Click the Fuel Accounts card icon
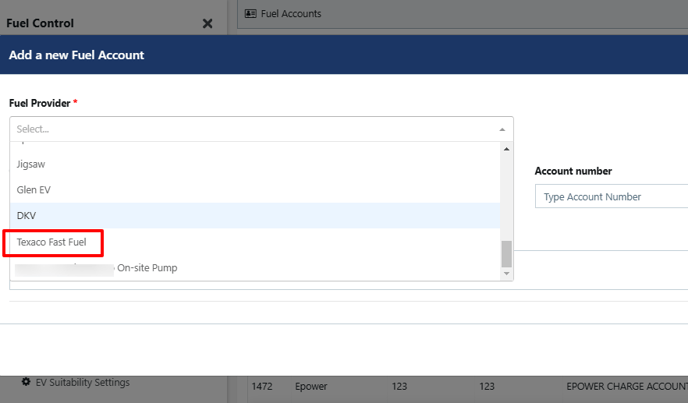Viewport: 688px width, 403px height. tap(251, 14)
